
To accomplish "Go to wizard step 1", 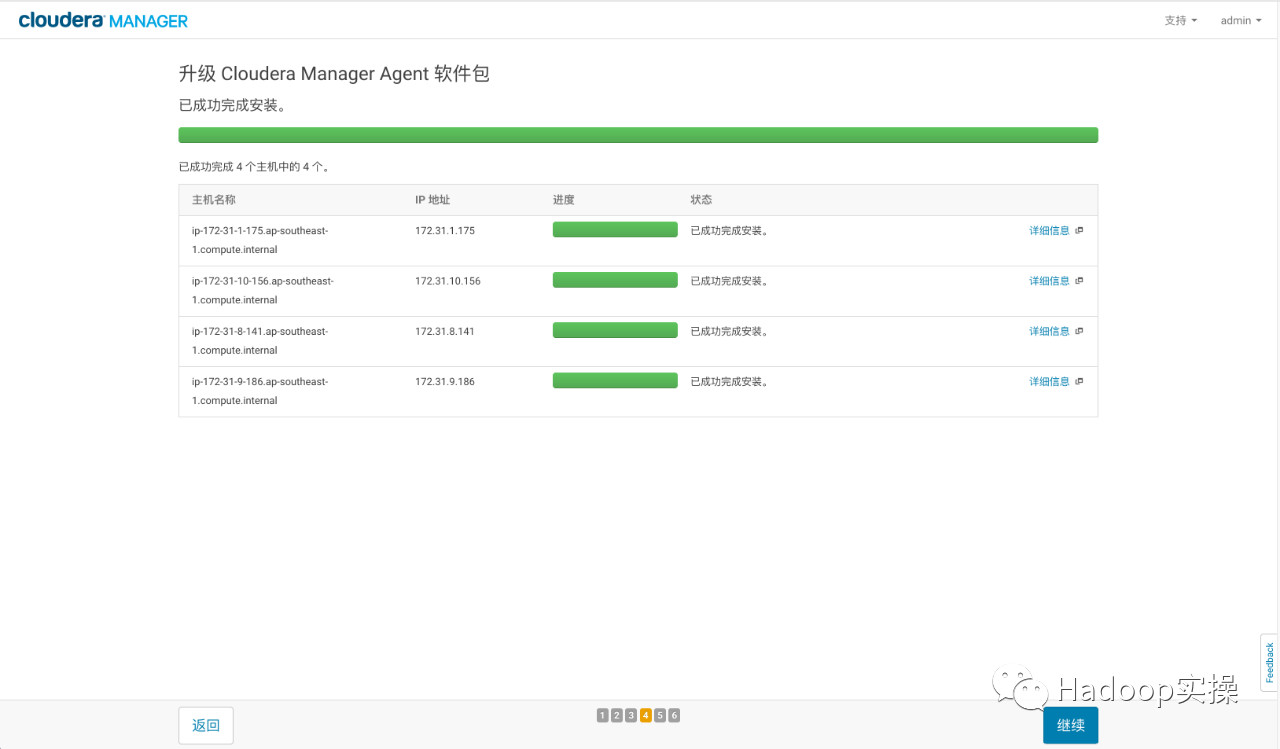I will (x=603, y=715).
